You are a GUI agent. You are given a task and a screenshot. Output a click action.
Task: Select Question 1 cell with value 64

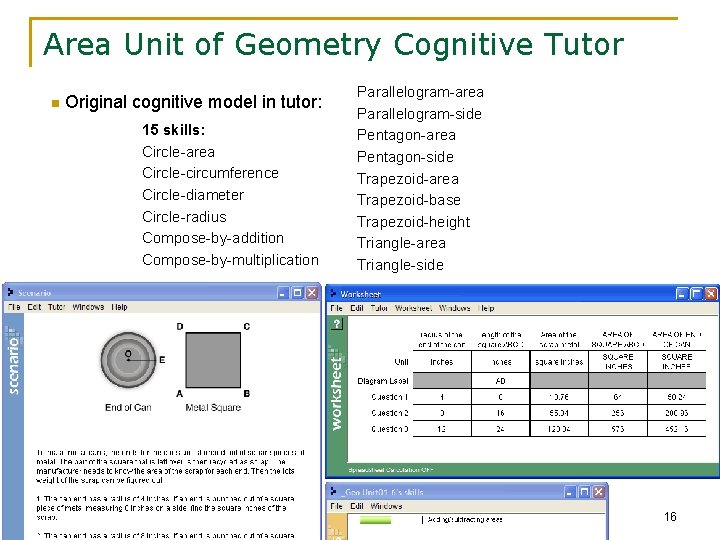(x=618, y=397)
